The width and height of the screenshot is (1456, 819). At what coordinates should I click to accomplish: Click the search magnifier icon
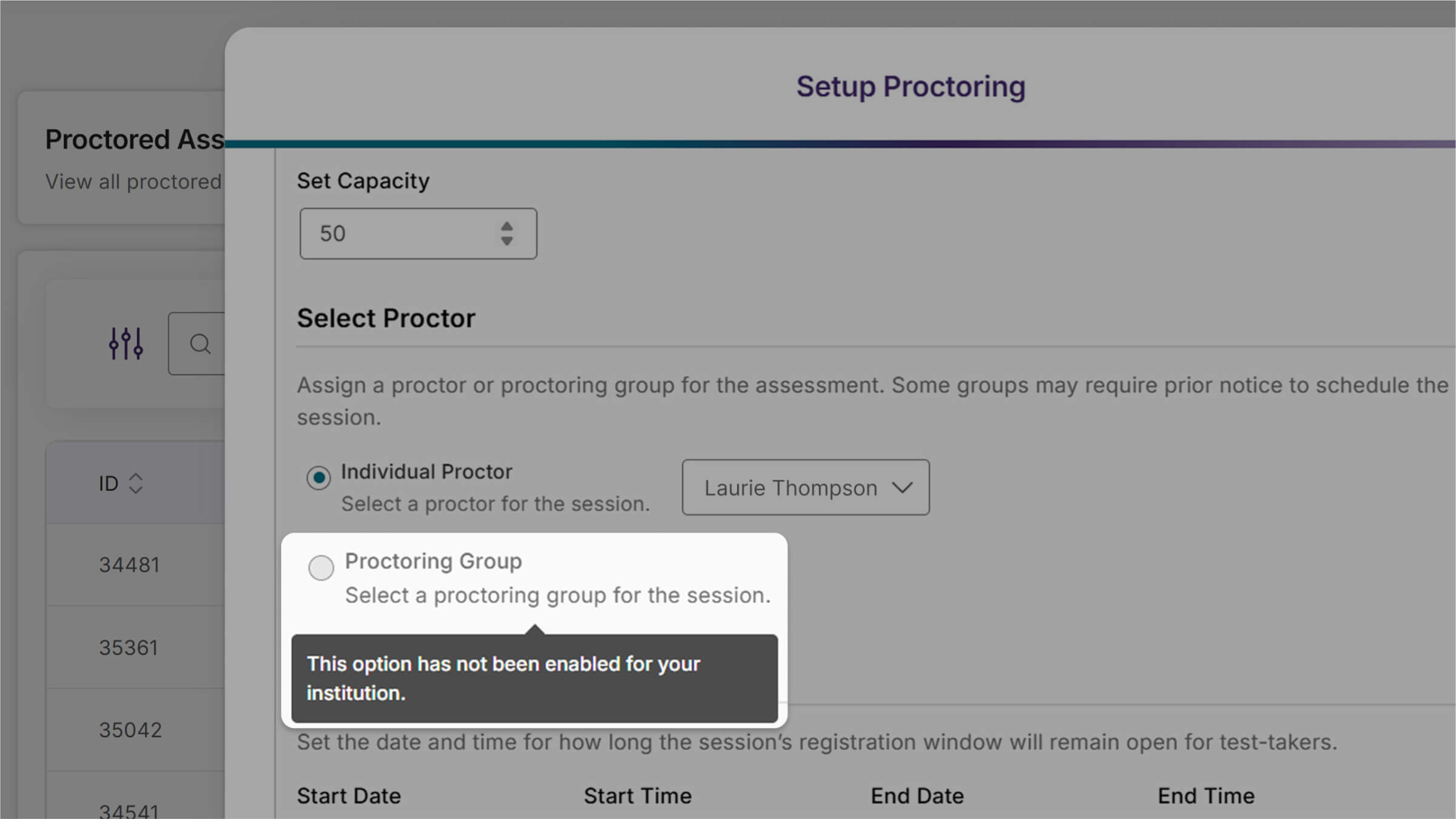(200, 344)
